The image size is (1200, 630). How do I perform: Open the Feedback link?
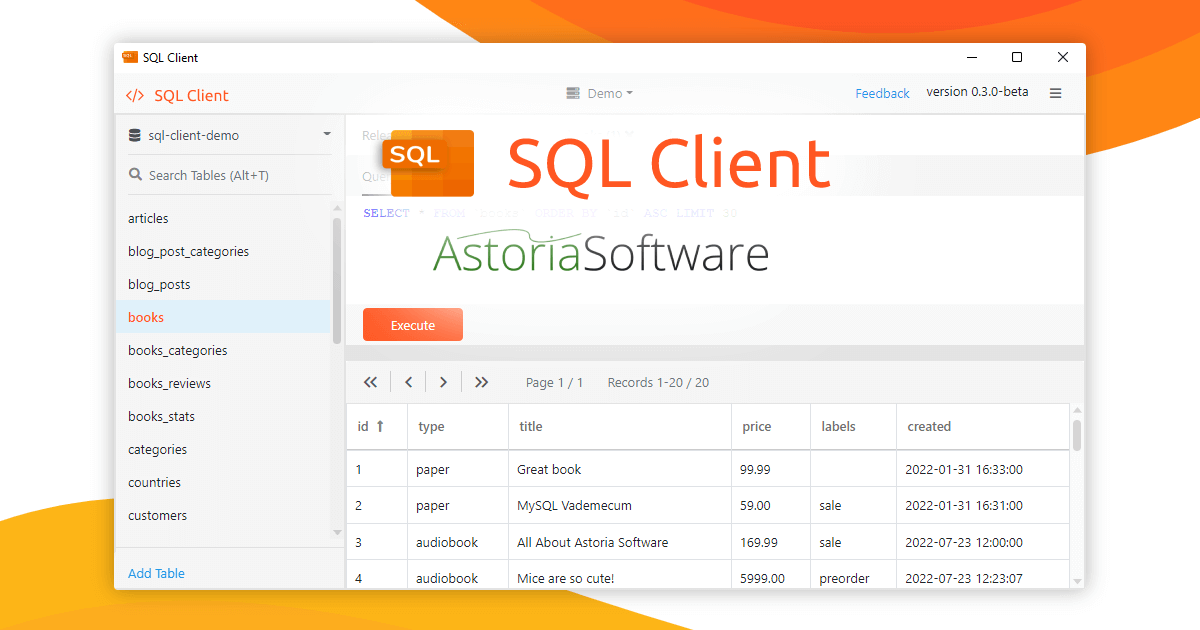tap(881, 92)
